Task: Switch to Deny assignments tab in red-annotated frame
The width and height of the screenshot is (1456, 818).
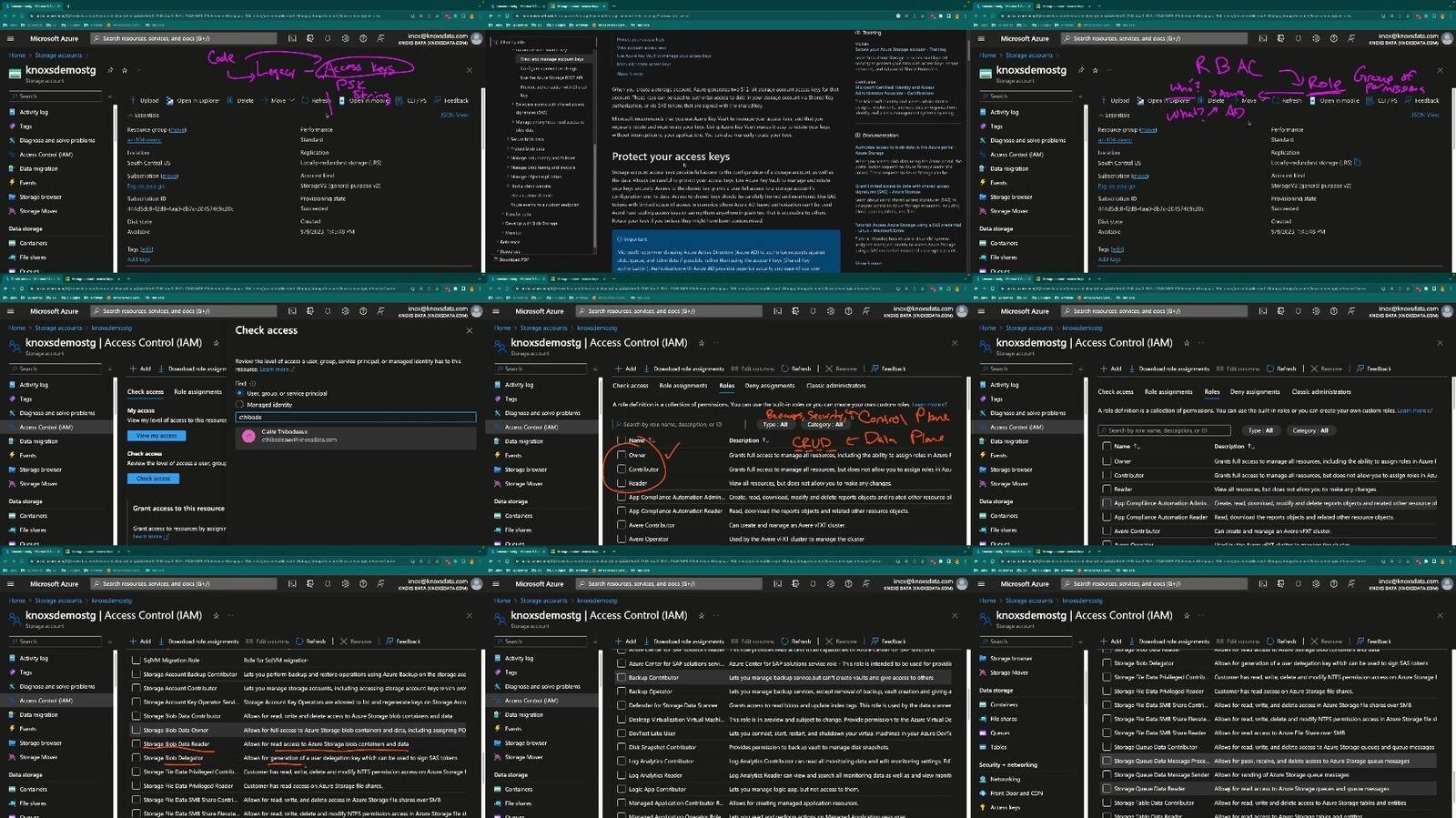Action: pyautogui.click(x=770, y=386)
